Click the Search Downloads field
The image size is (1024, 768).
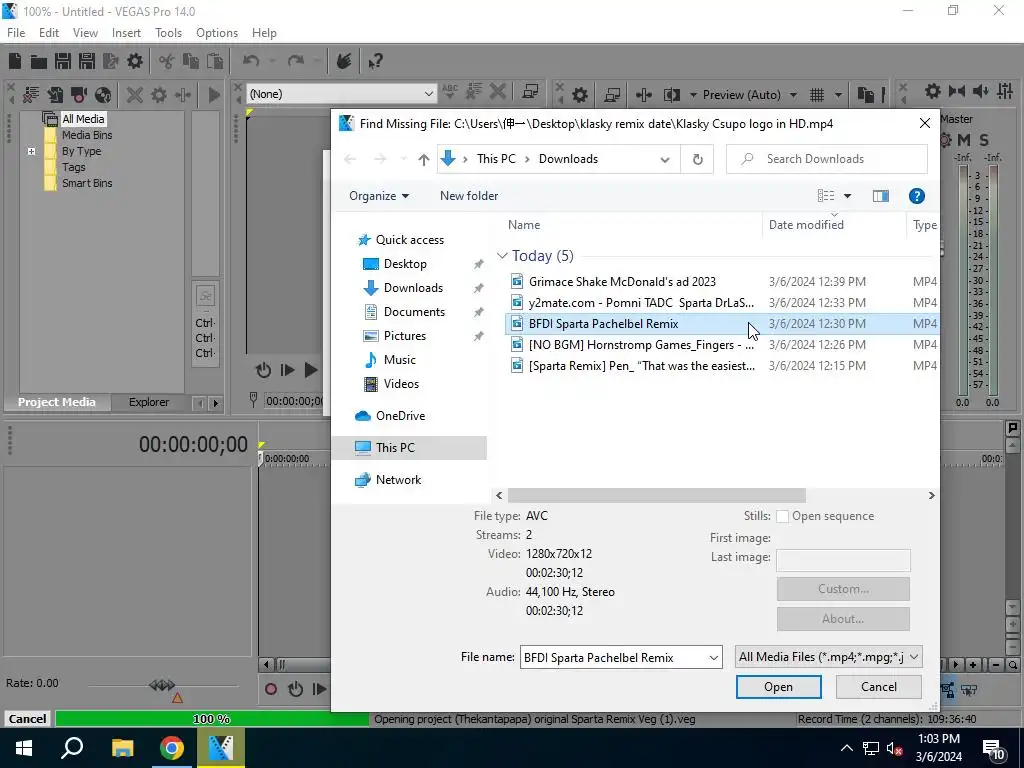pyautogui.click(x=827, y=159)
